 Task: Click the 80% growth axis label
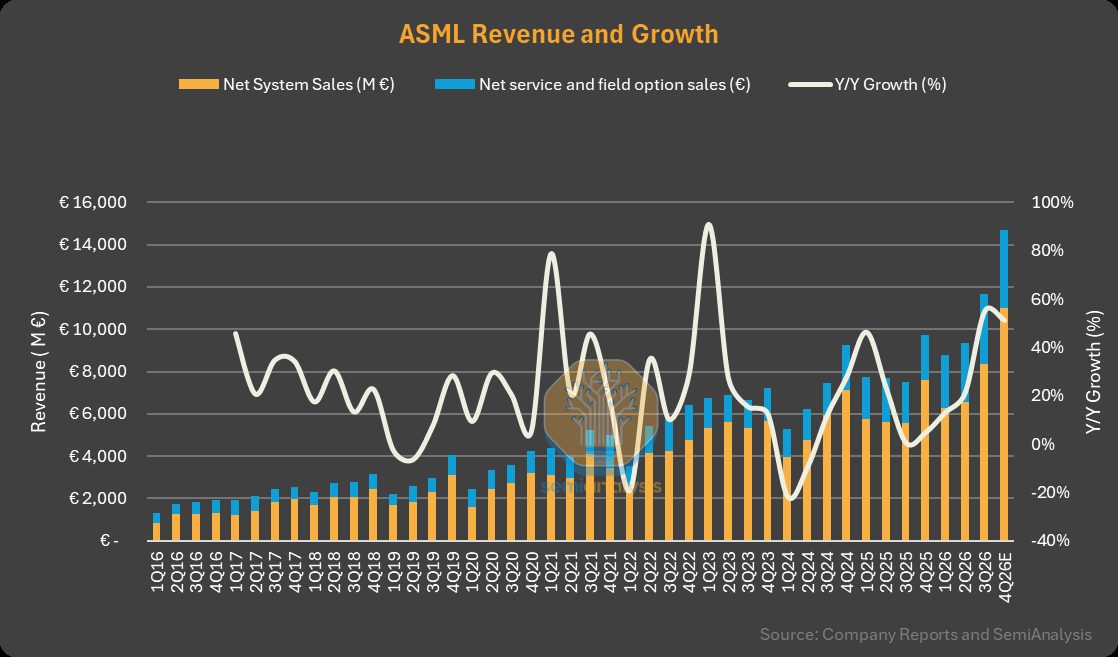1048,250
